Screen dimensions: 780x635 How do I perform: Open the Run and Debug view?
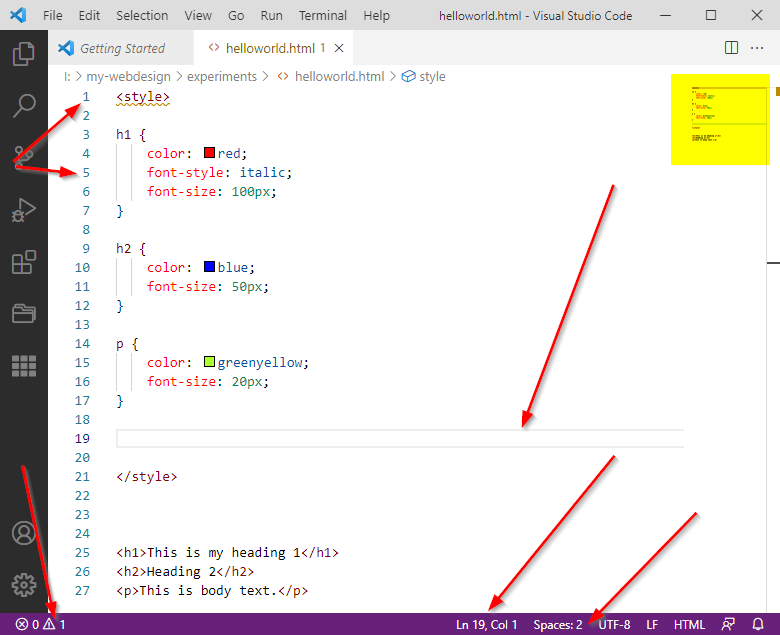(x=23, y=210)
